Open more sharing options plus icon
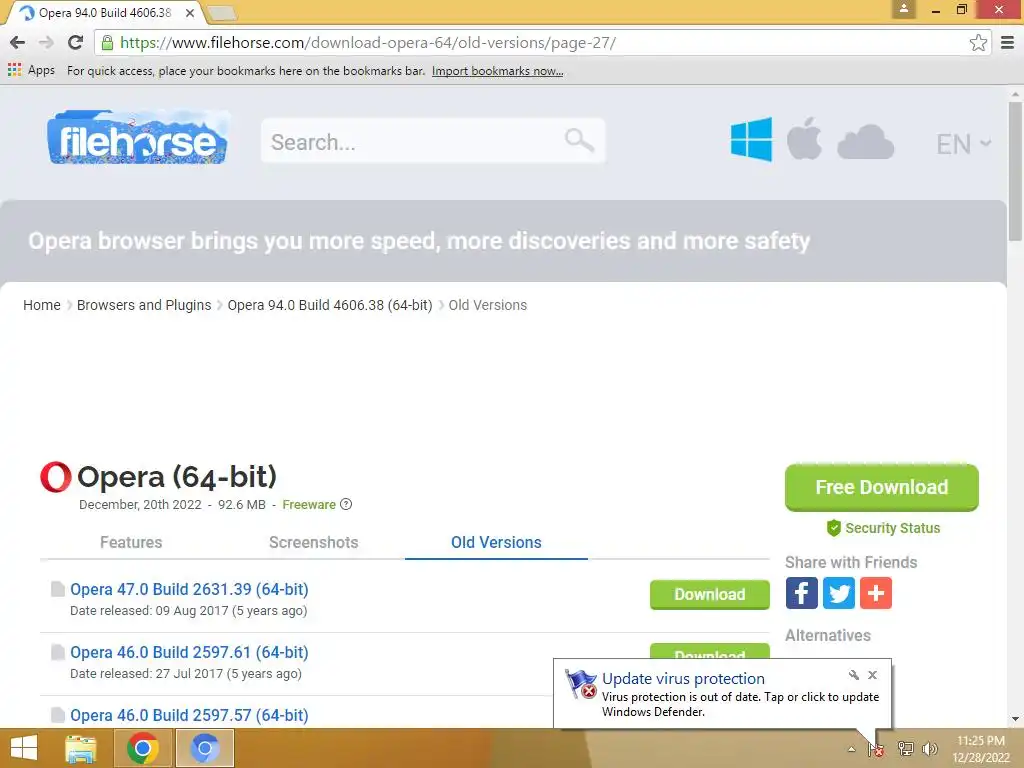Image resolution: width=1024 pixels, height=768 pixels. 876,593
